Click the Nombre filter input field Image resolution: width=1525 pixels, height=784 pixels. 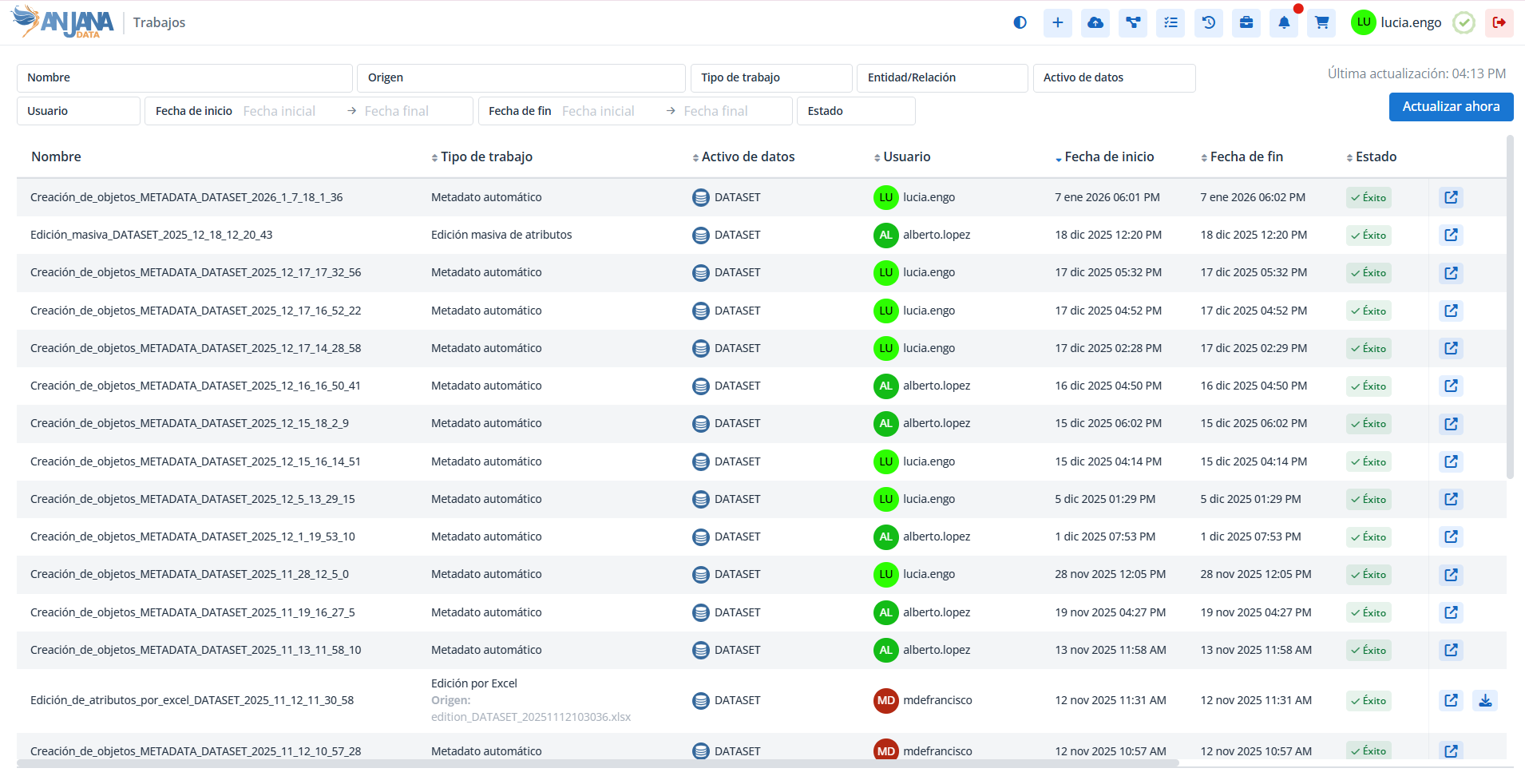(x=184, y=77)
